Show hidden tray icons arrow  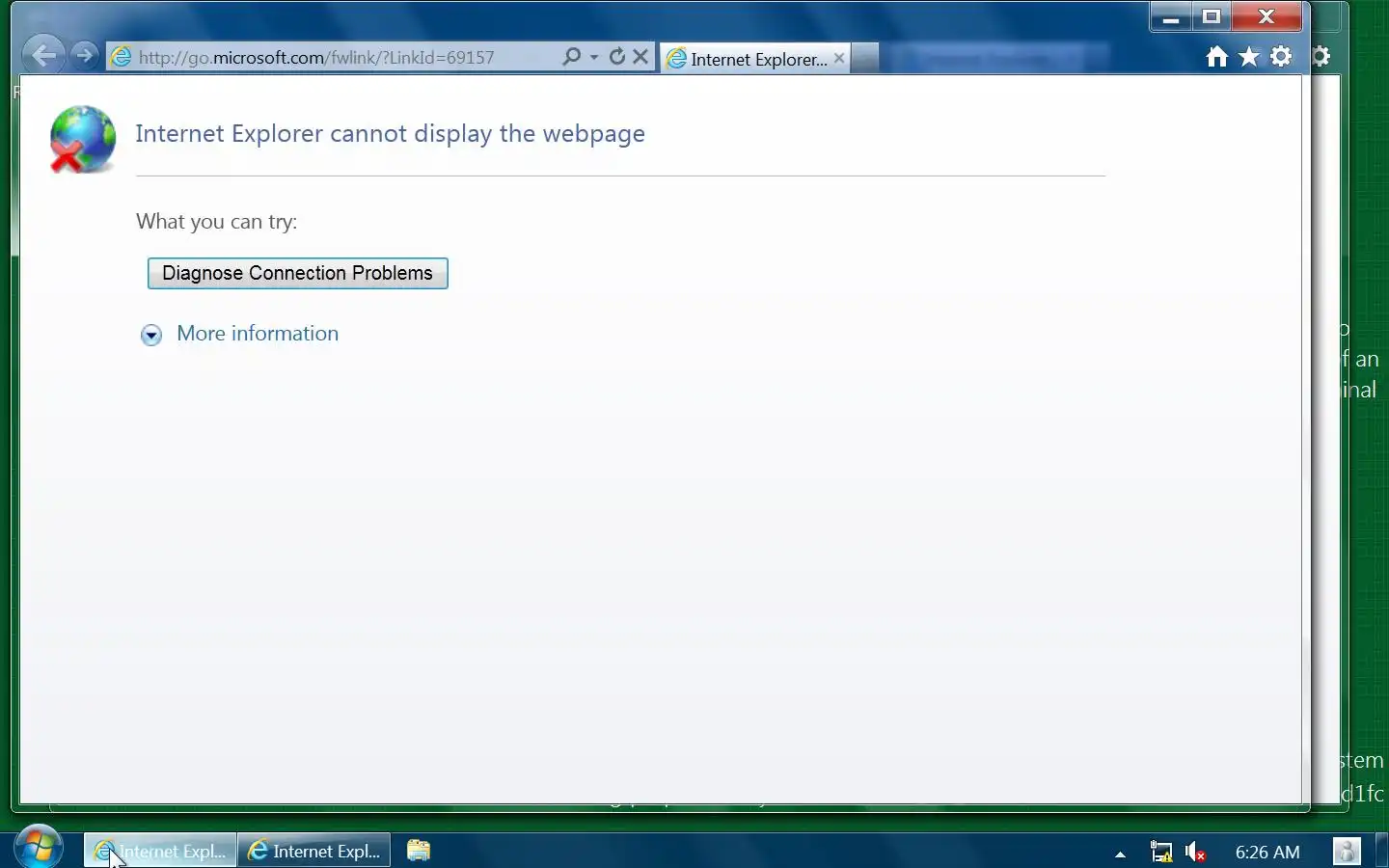(x=1120, y=854)
